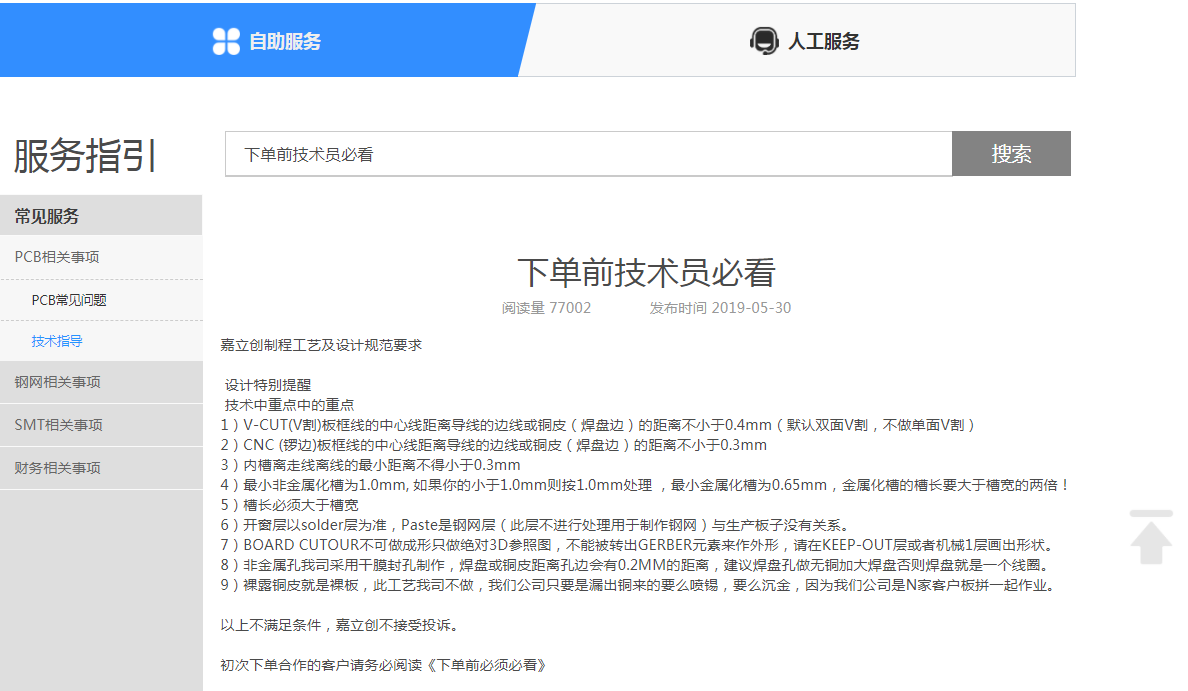Click the article title 下单前技术员必看

point(646,272)
